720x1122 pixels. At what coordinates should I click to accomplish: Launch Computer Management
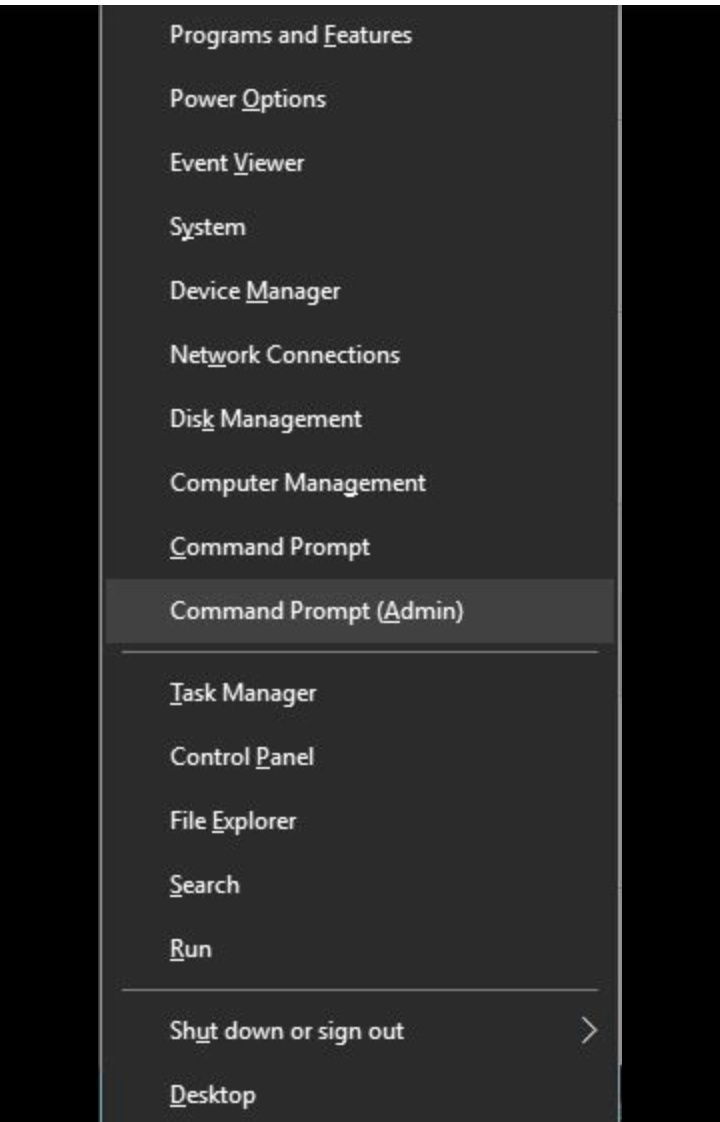pyautogui.click(x=298, y=483)
